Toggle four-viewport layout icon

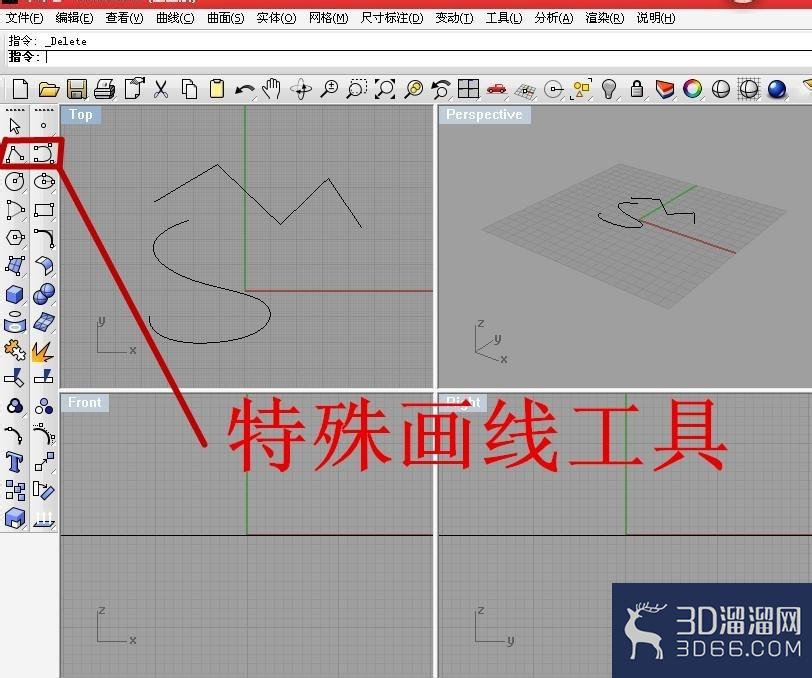[469, 89]
